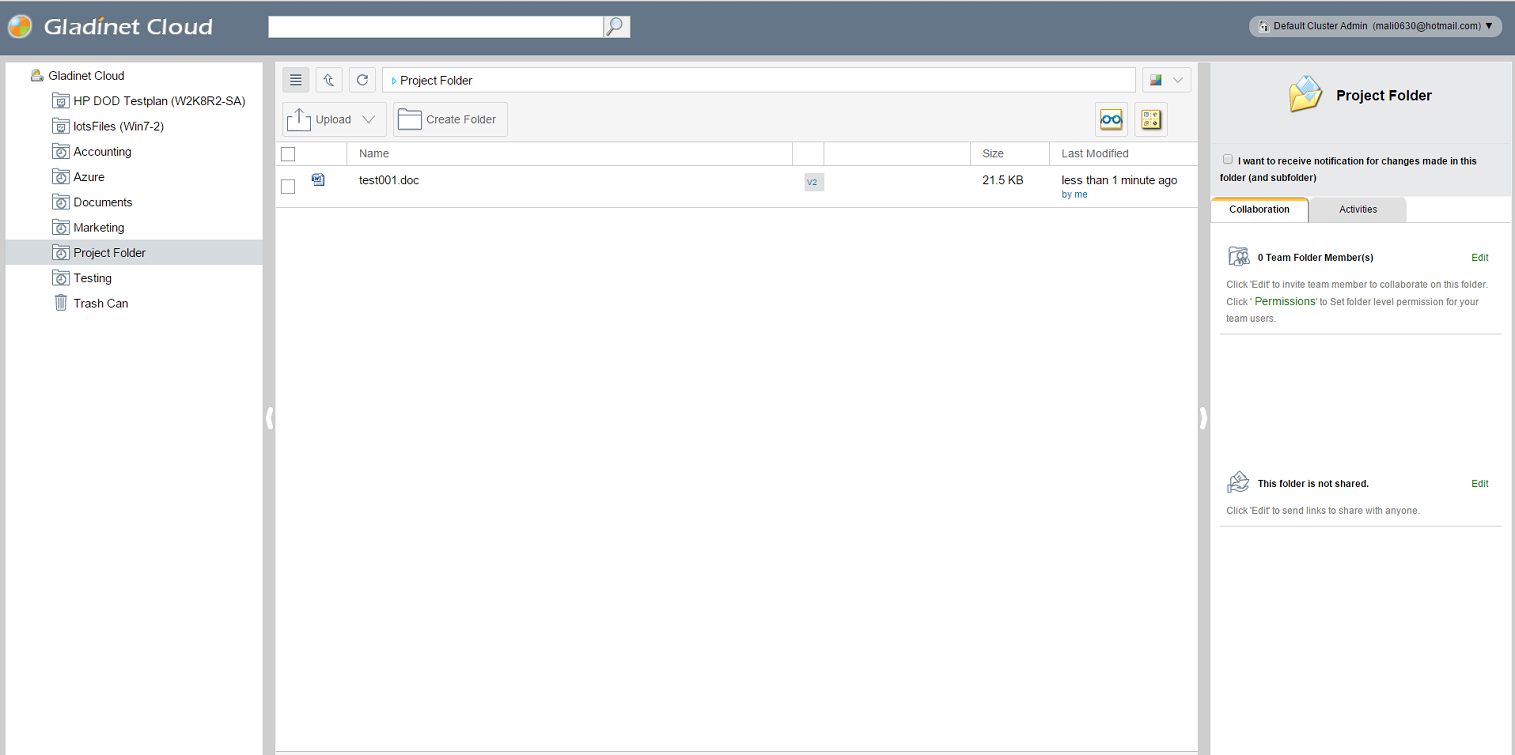Refresh the folder listing
This screenshot has height=755, width=1515.
pos(362,80)
